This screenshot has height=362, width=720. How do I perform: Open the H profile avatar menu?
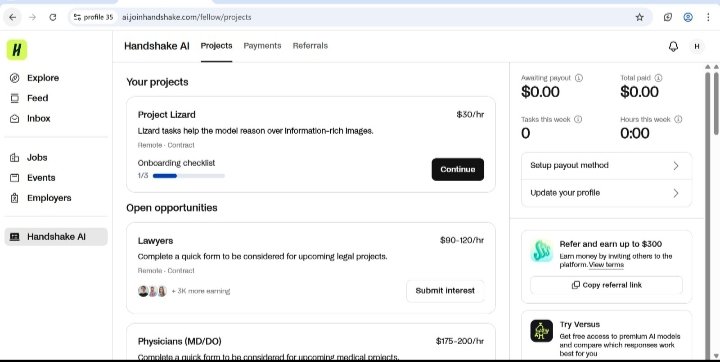coord(697,46)
